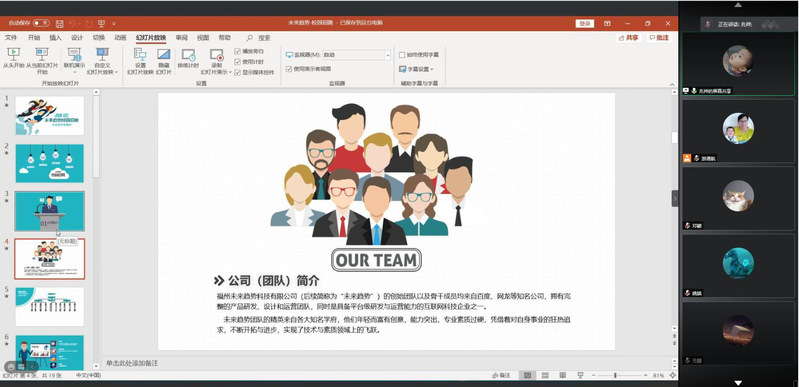Click the Save icon in title bar
799x387 pixels.
60,23
